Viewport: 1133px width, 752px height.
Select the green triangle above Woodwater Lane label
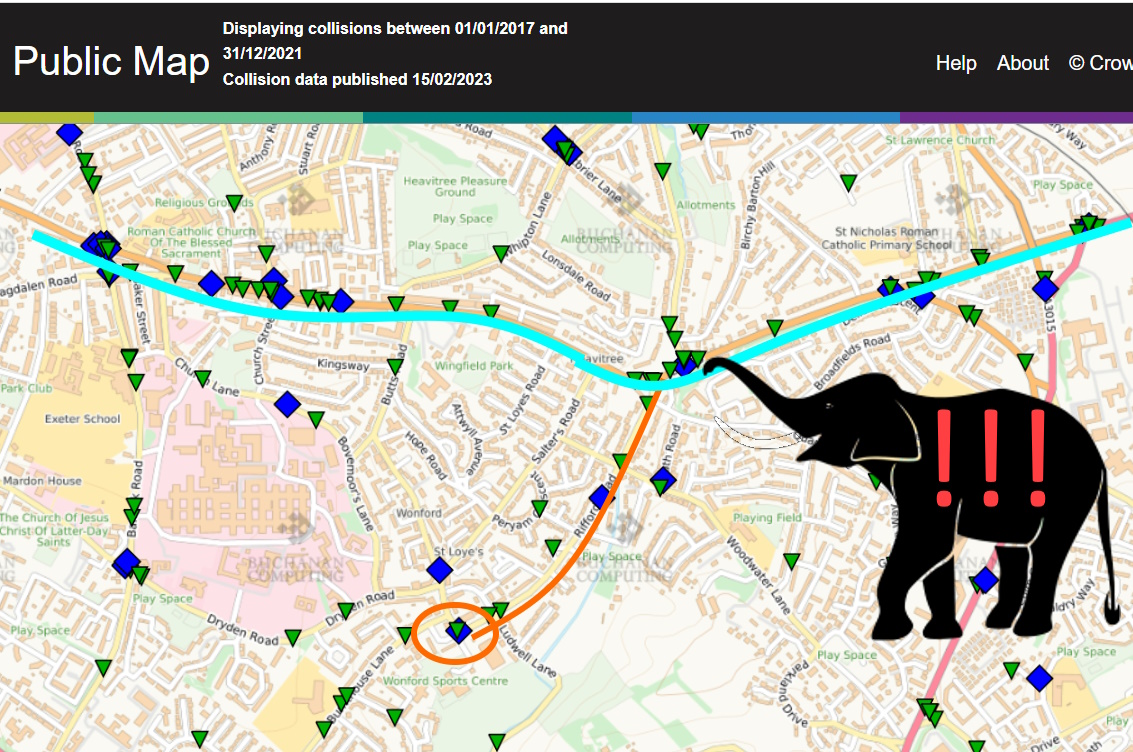(792, 561)
